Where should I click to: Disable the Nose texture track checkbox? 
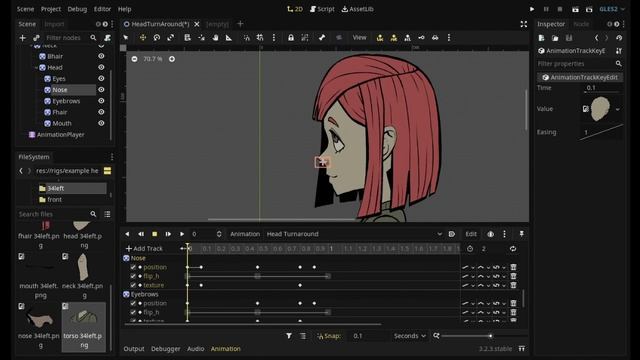coord(133,285)
